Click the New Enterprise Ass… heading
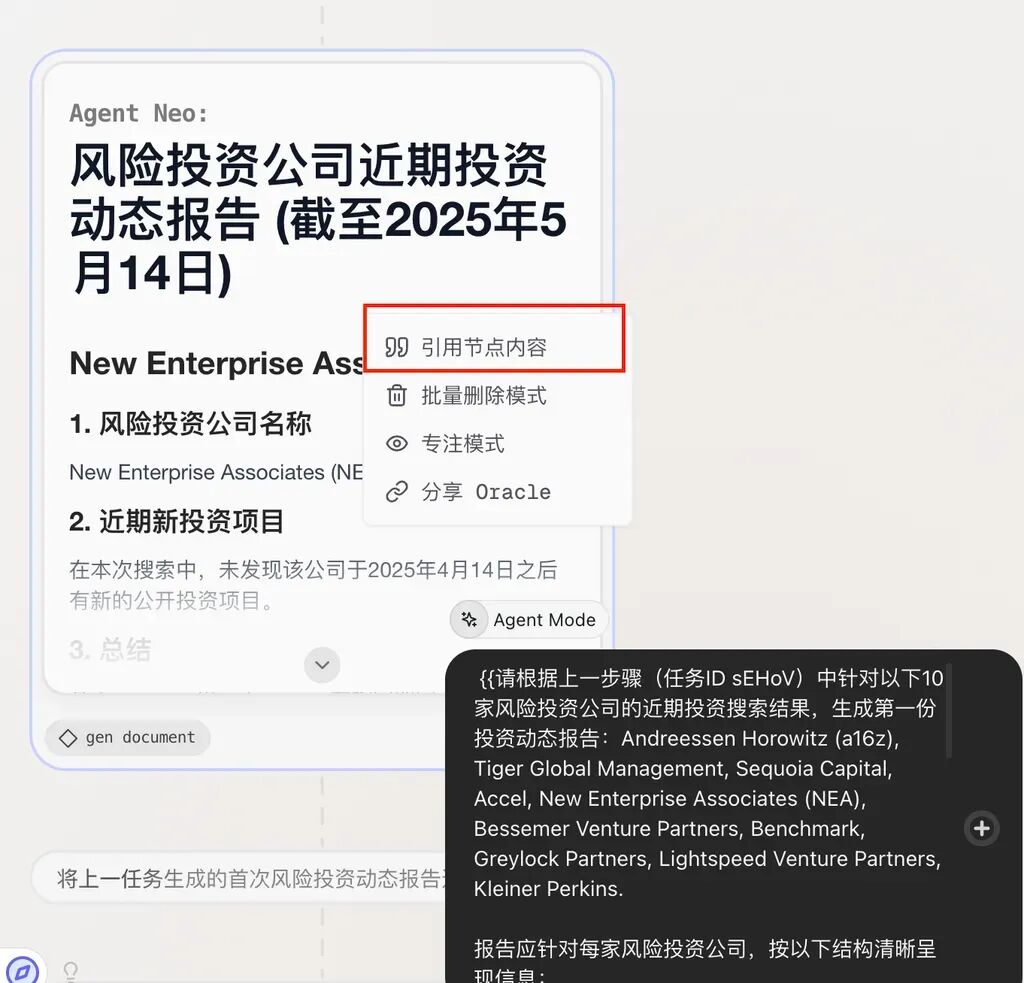Image resolution: width=1024 pixels, height=983 pixels. (217, 363)
